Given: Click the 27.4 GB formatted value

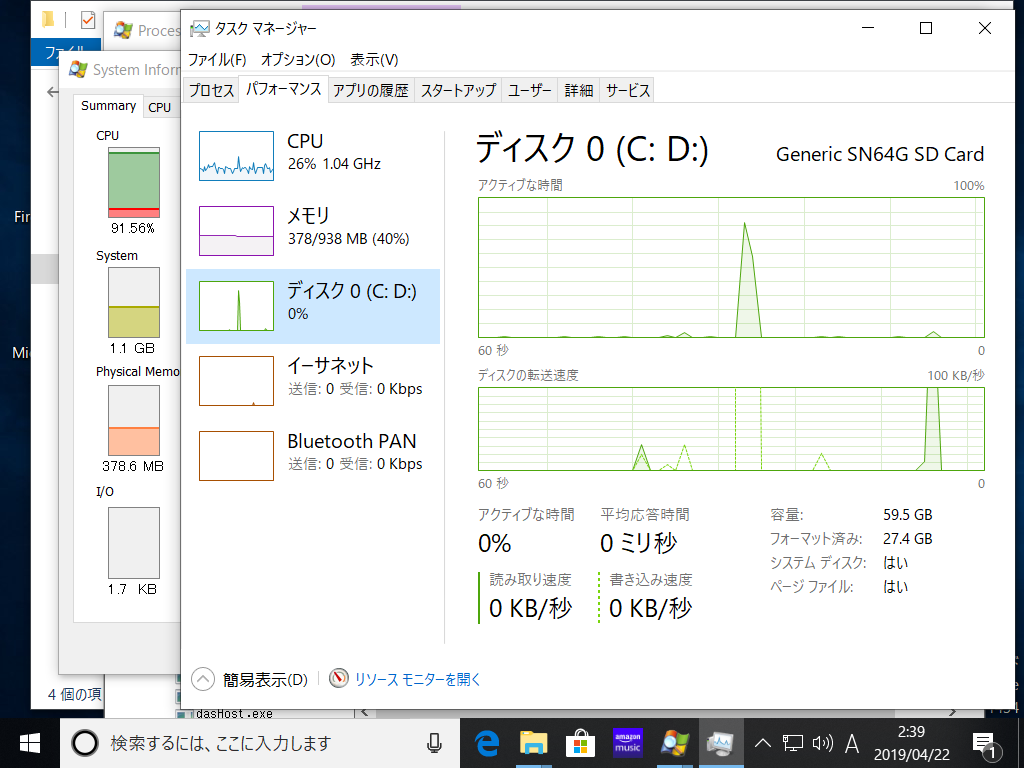Looking at the screenshot, I should point(908,539).
